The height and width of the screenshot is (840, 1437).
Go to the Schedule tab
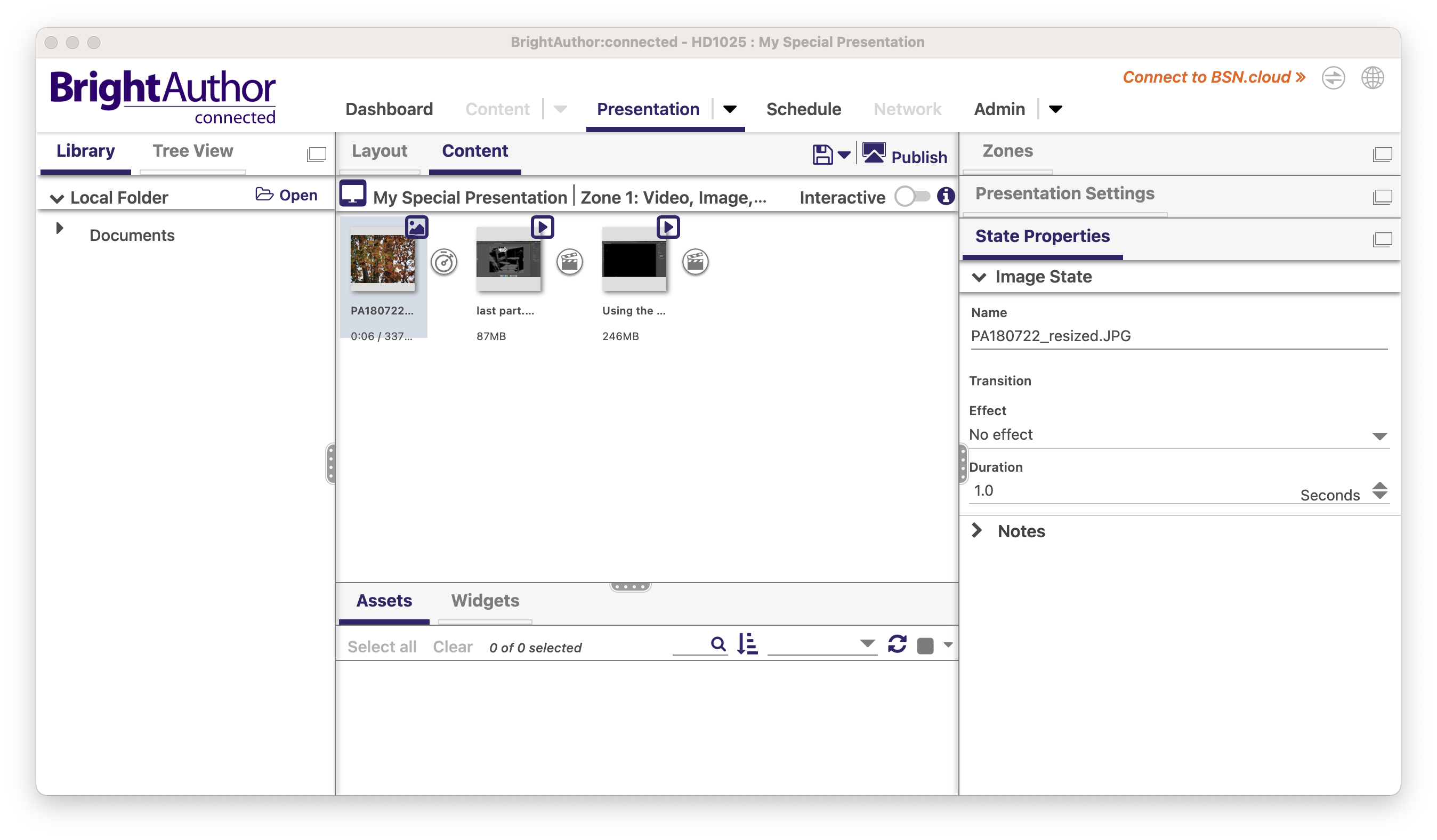pyautogui.click(x=803, y=109)
